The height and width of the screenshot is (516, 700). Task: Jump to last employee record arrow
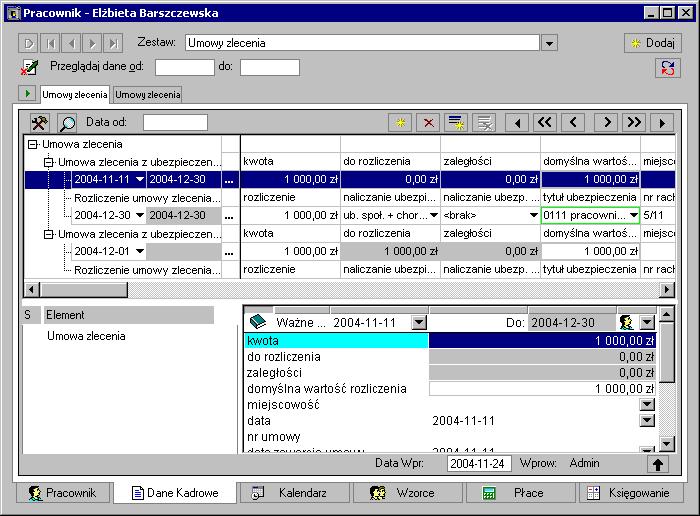point(113,43)
